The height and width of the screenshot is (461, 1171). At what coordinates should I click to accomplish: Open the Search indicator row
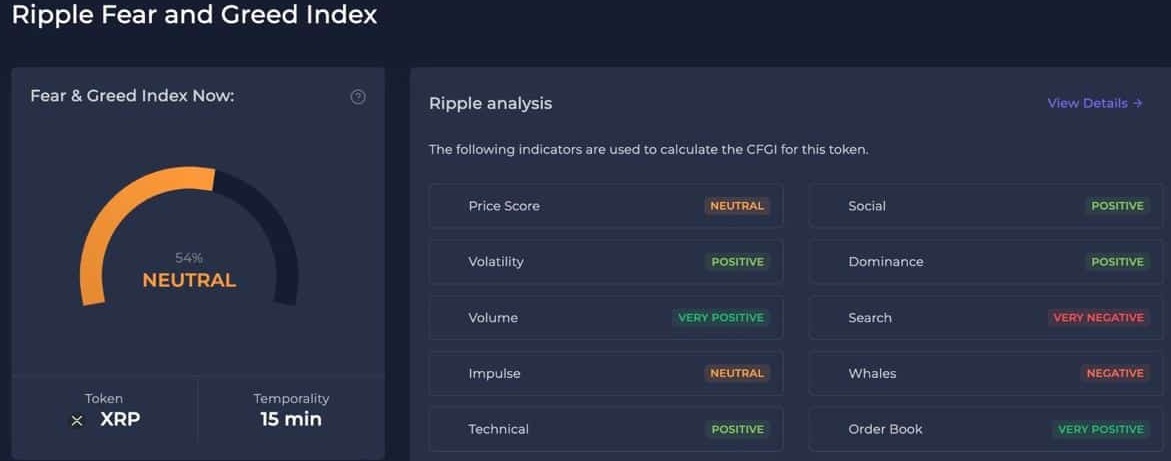(x=986, y=318)
